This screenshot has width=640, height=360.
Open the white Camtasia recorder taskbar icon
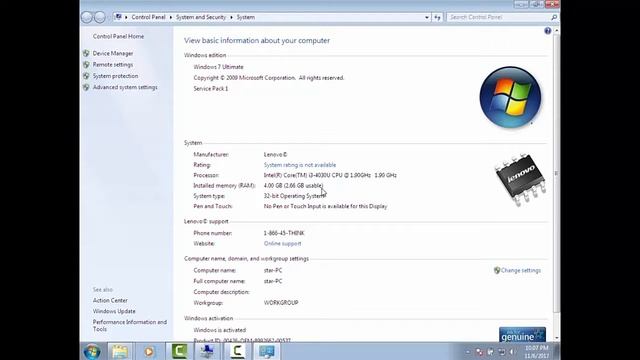237,351
